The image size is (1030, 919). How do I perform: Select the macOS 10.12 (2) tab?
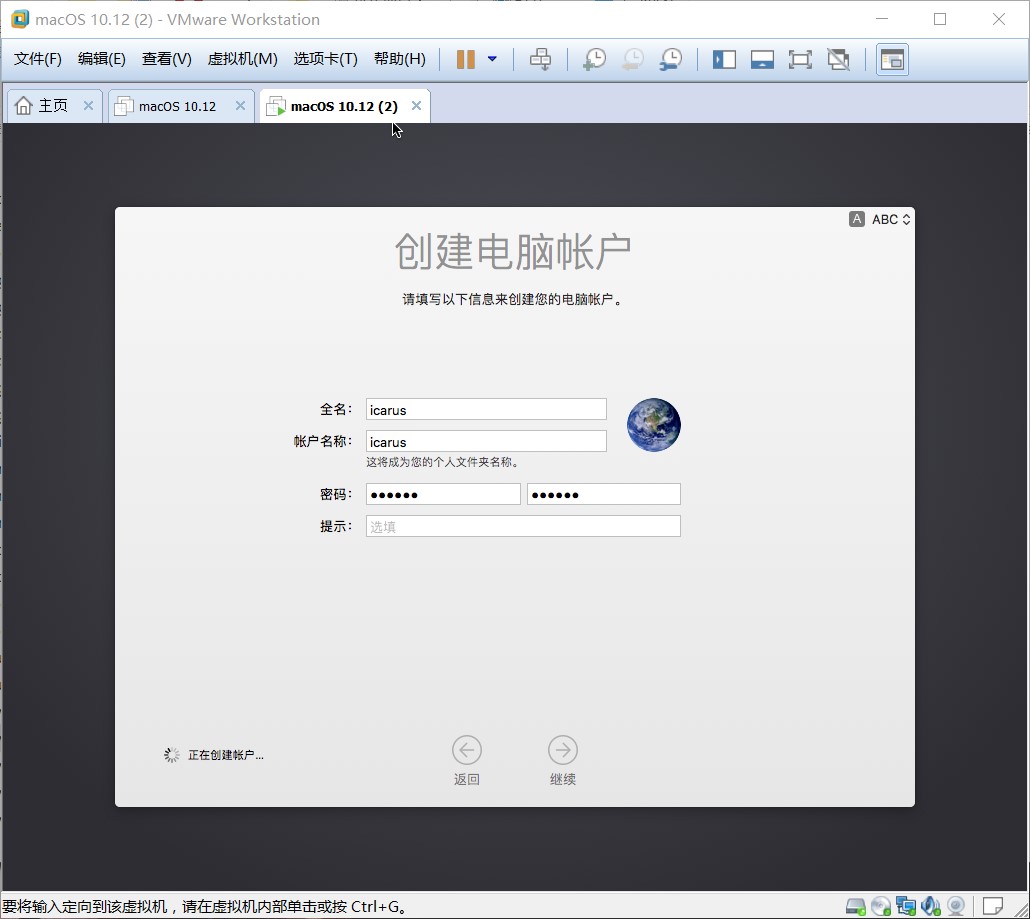tap(344, 106)
